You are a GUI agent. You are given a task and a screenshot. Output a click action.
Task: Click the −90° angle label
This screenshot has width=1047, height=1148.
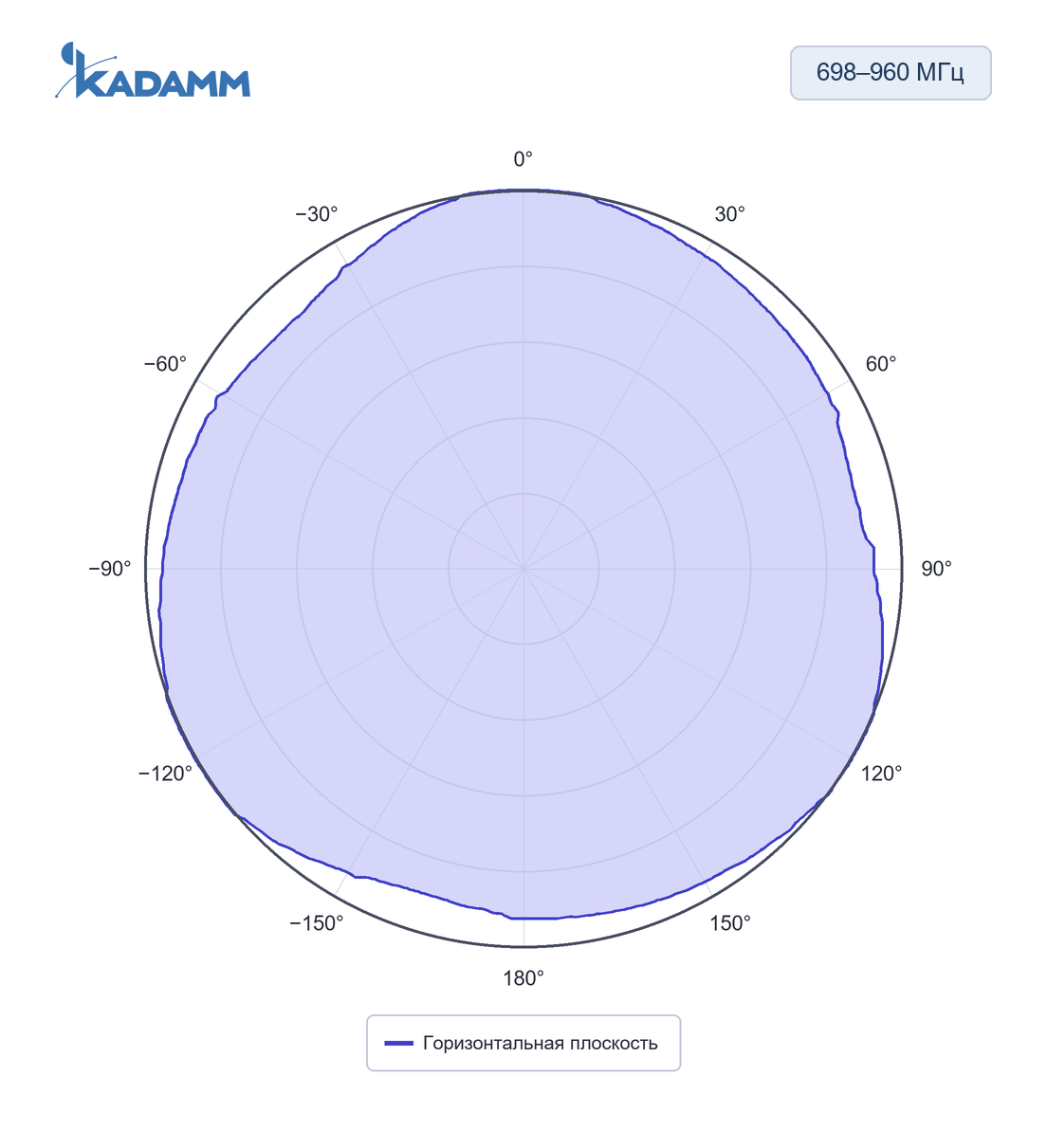click(110, 569)
